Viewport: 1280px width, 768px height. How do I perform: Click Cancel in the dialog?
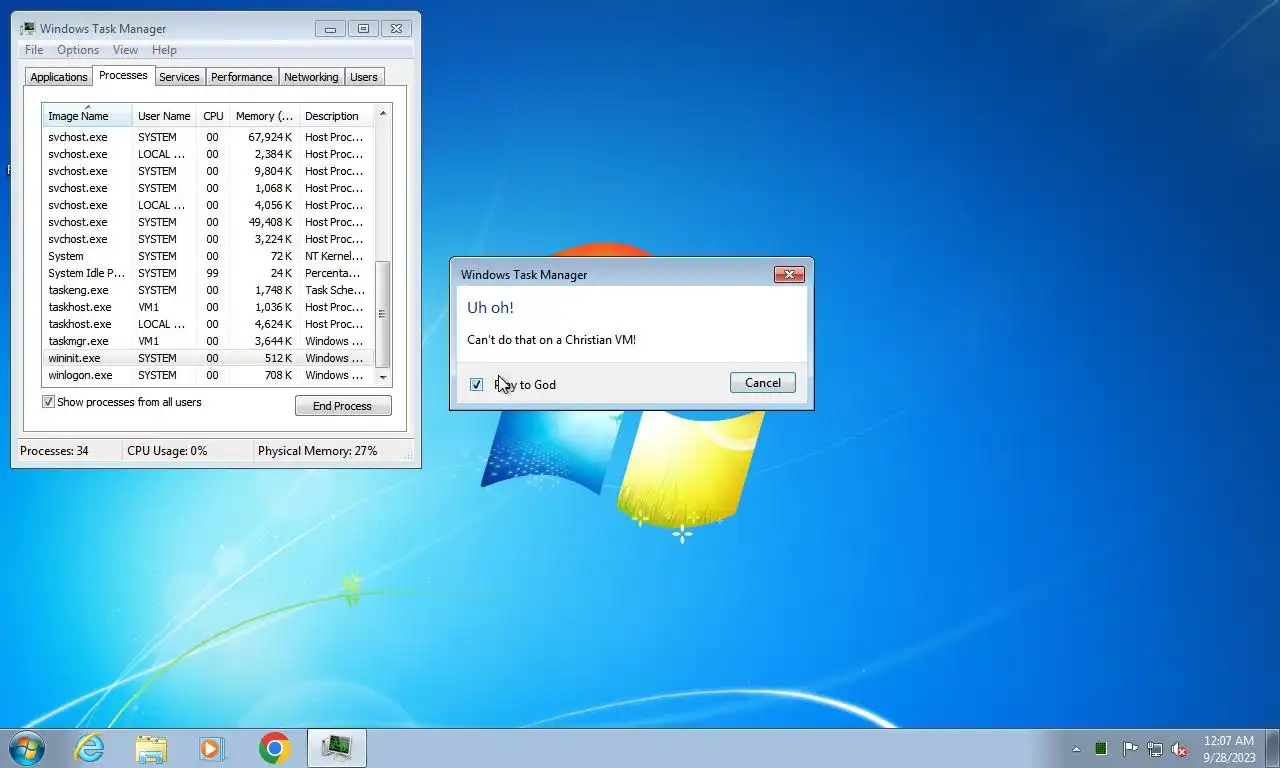[x=763, y=383]
